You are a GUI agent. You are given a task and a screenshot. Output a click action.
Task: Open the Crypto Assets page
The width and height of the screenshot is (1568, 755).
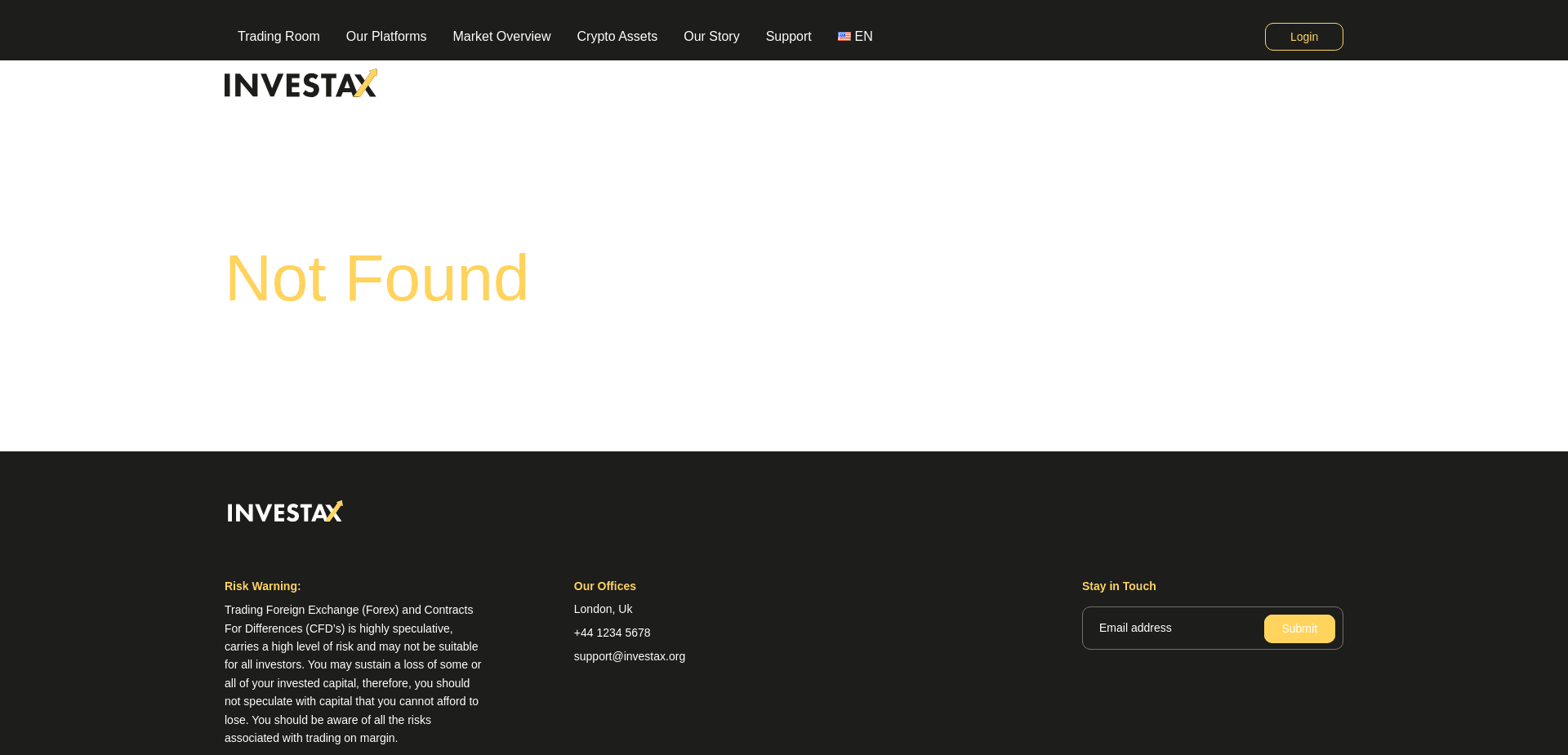617,36
